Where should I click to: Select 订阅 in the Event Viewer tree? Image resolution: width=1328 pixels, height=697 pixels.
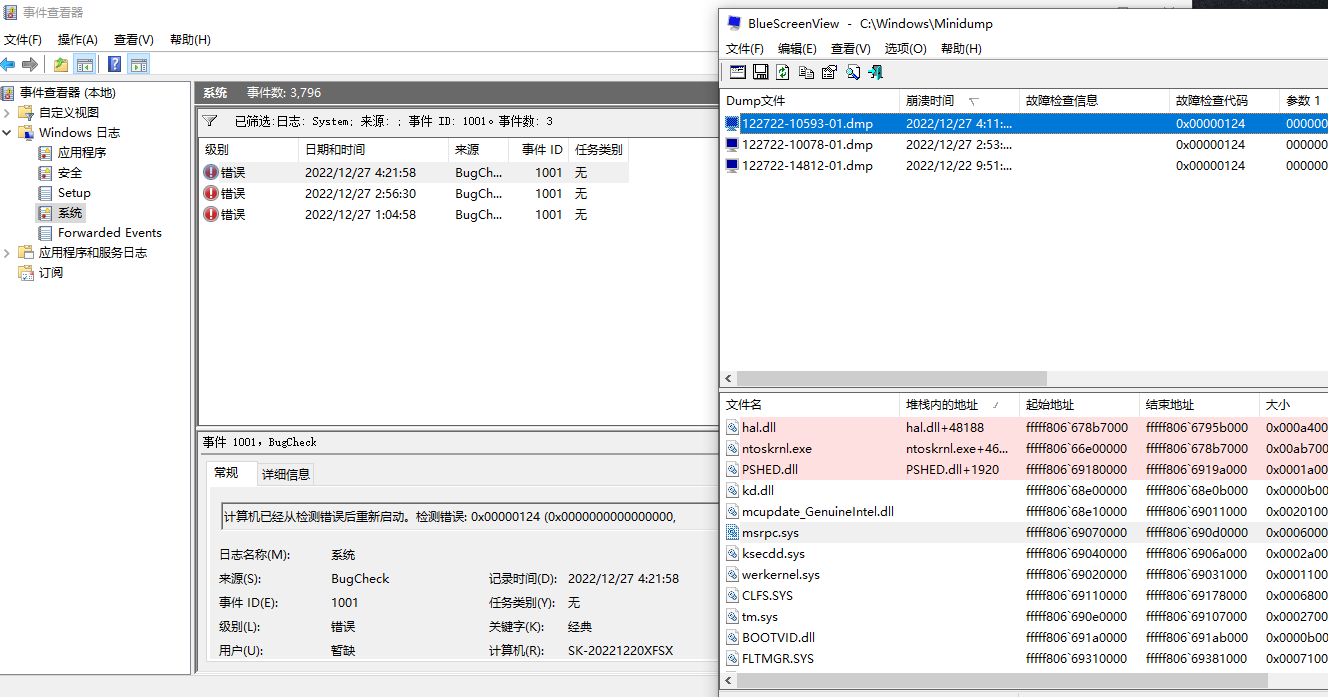pyautogui.click(x=51, y=272)
